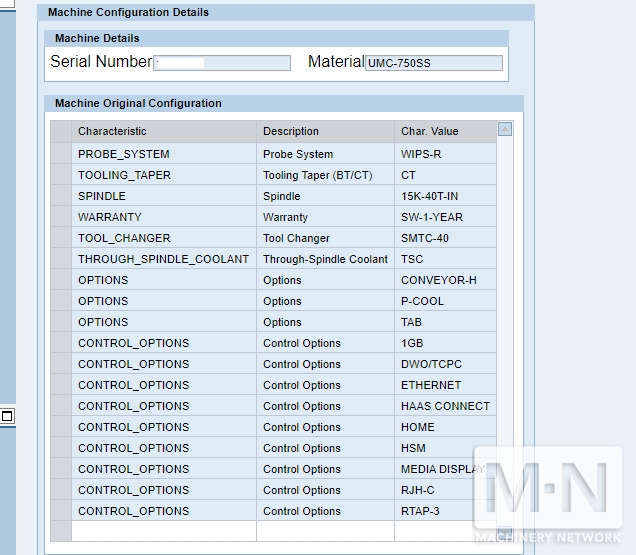The width and height of the screenshot is (636, 555).
Task: Click the Warranty description cell
Action: pos(325,217)
